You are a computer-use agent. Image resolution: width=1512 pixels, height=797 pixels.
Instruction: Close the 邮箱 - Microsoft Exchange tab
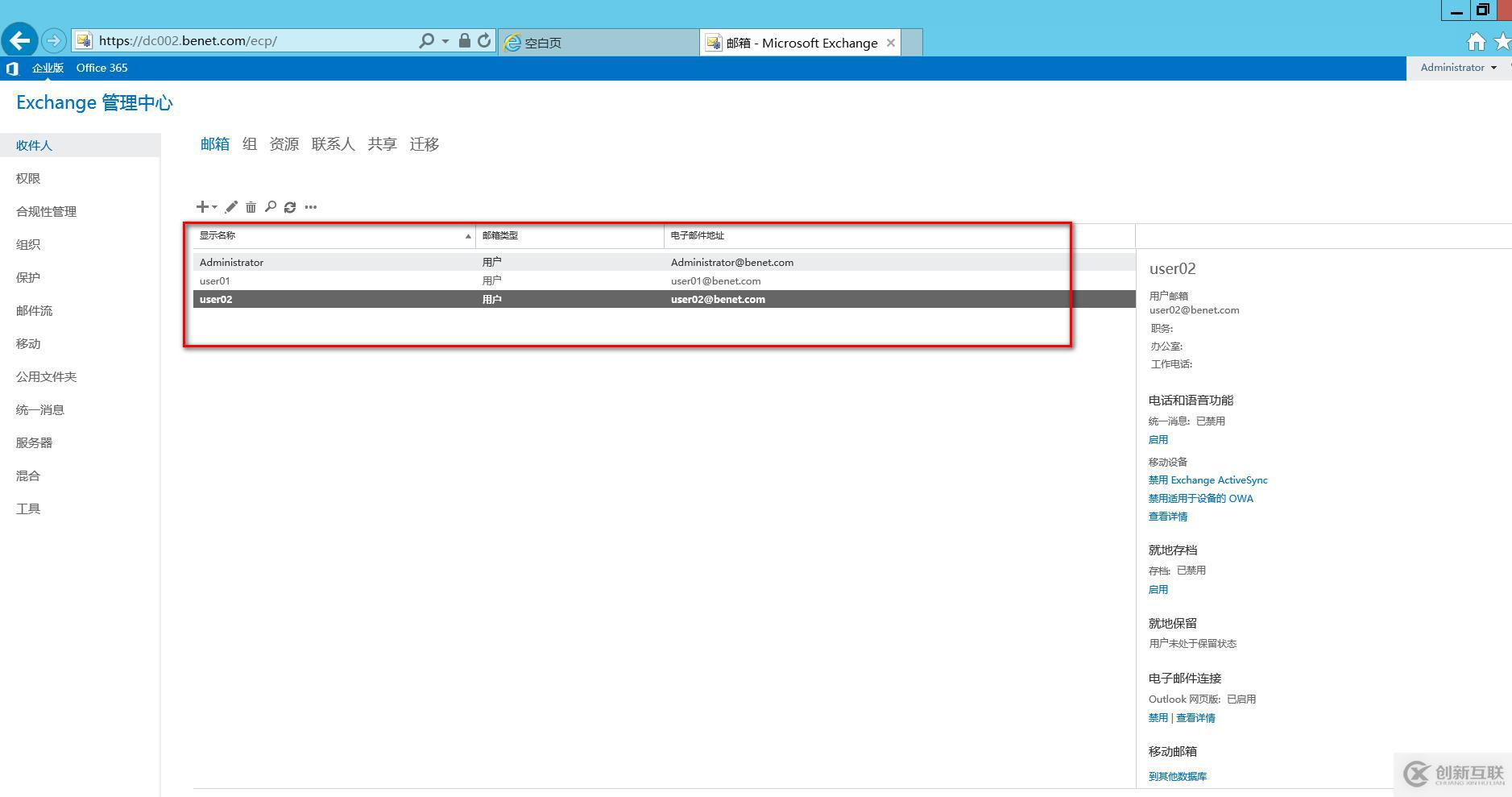click(891, 43)
